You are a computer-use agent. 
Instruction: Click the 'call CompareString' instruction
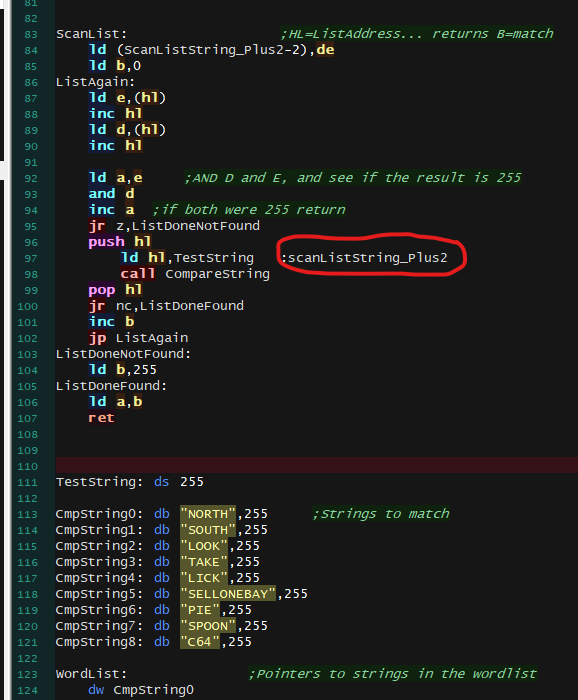click(x=195, y=274)
